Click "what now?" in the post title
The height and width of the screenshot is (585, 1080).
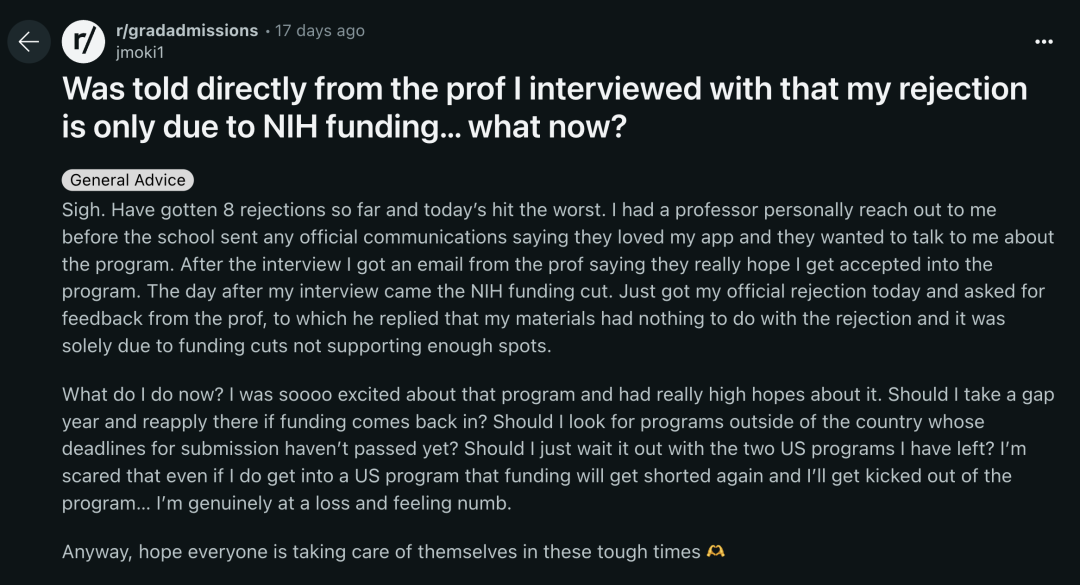(x=548, y=127)
